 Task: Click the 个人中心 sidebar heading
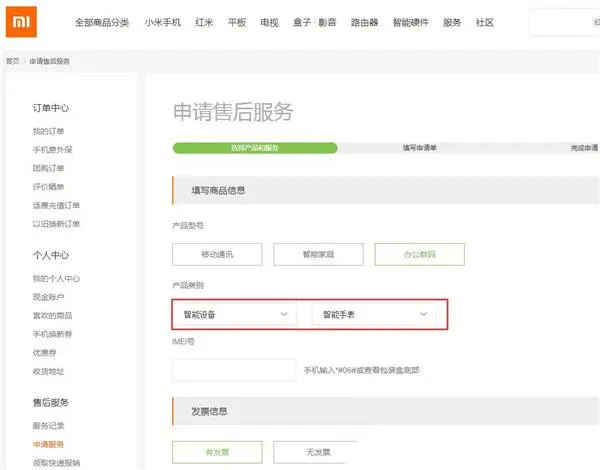[x=51, y=255]
